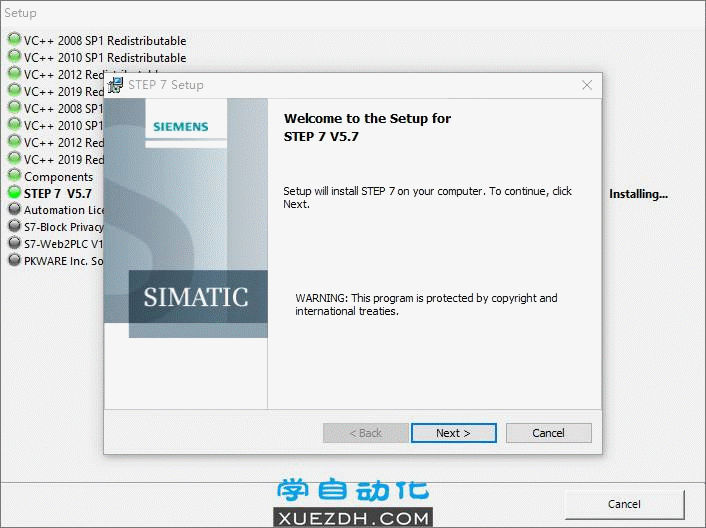Select the PKWARE Inc. list entry
Image resolution: width=706 pixels, height=528 pixels.
tap(63, 261)
